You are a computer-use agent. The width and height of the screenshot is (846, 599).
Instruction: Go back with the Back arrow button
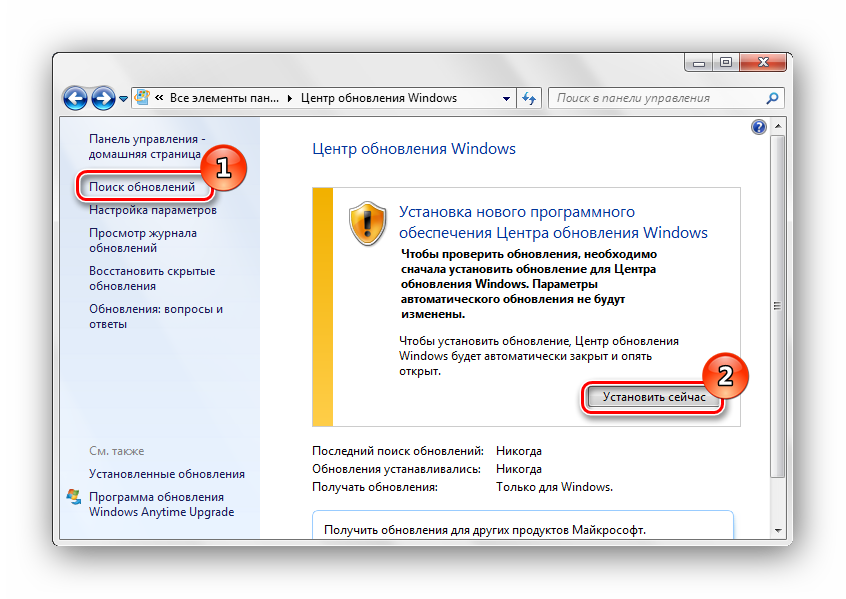coord(75,98)
